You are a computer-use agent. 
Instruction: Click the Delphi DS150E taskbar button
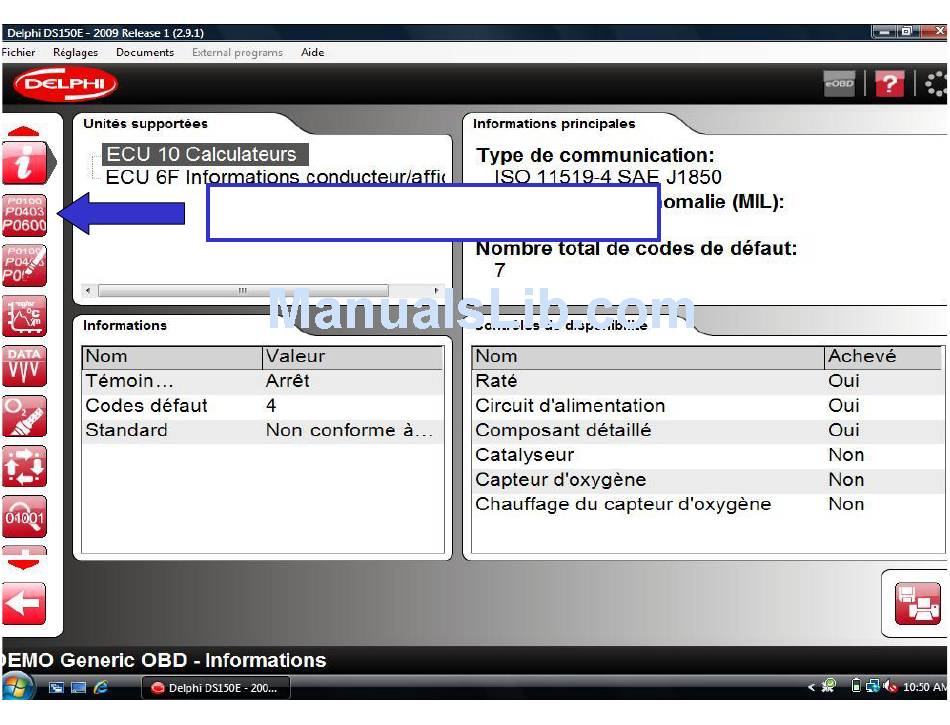[216, 688]
